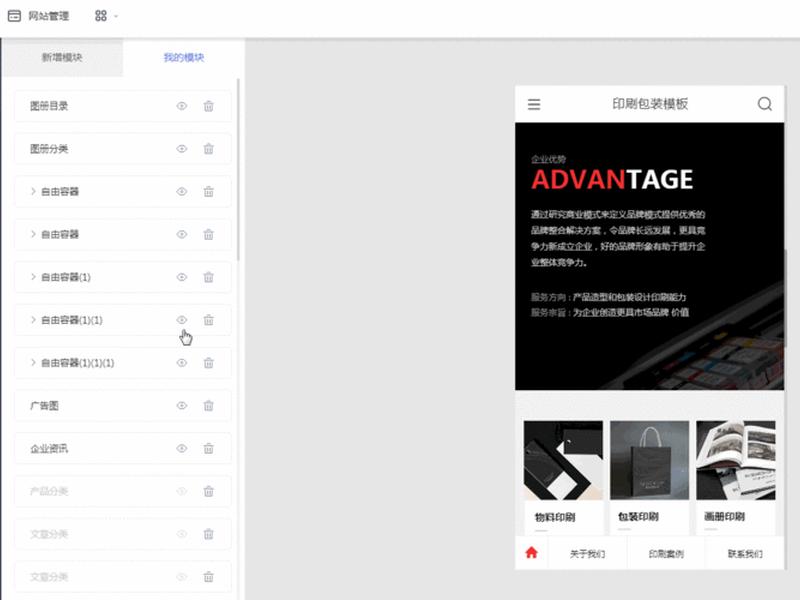Expand the 自由容器(1)(1) container chevron
The height and width of the screenshot is (600, 800).
click(33, 320)
